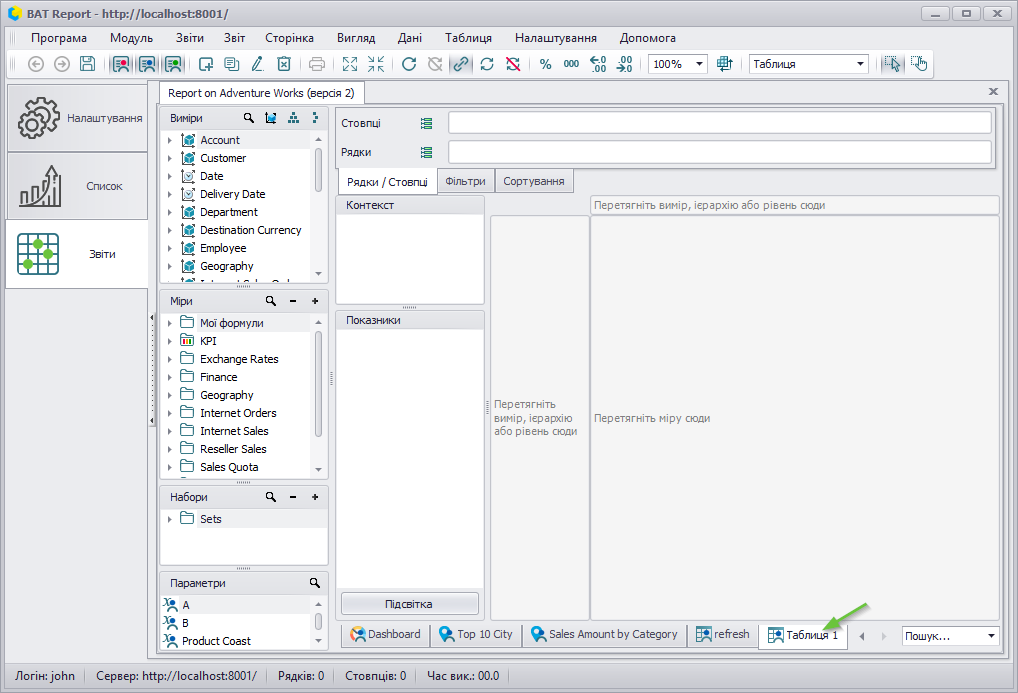
Task: Open the Налаштування sidebar section
Action: click(x=77, y=118)
